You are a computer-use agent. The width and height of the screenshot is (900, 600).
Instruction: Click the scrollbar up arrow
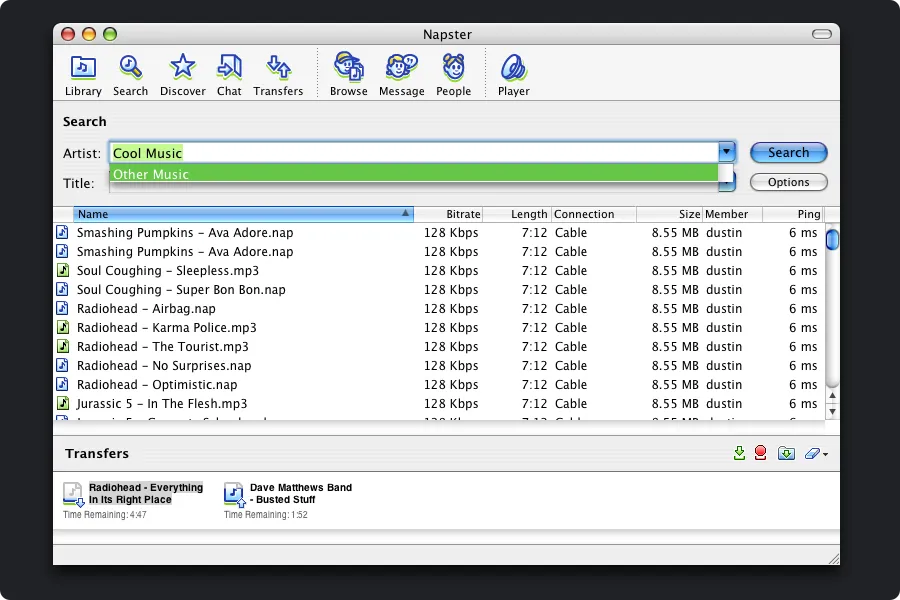coord(832,396)
